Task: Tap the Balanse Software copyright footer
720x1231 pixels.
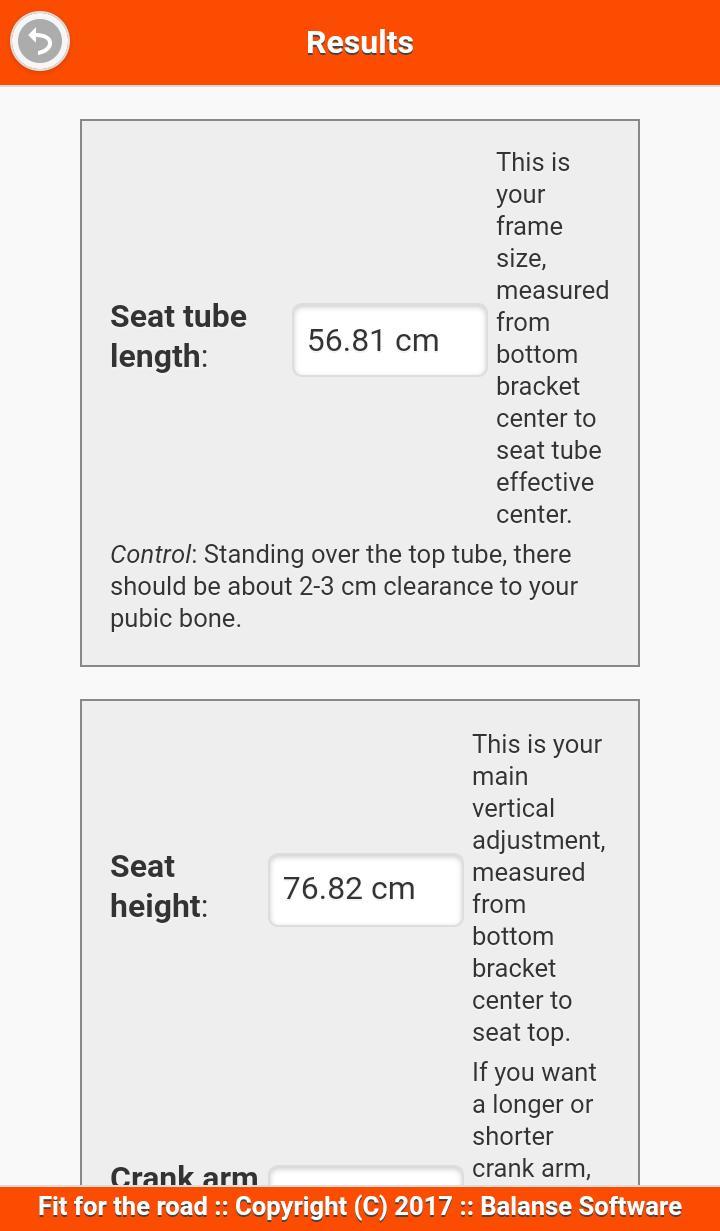Action: coord(580,1206)
